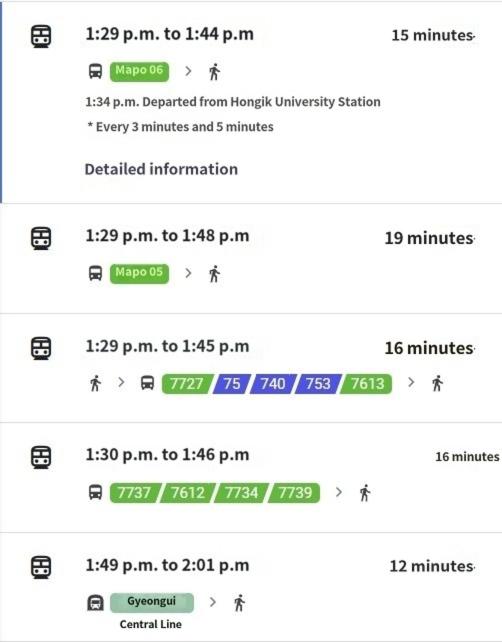Select the 1:49 p.m. to 2:01 p.m route
The height and width of the screenshot is (642, 502).
(251, 587)
